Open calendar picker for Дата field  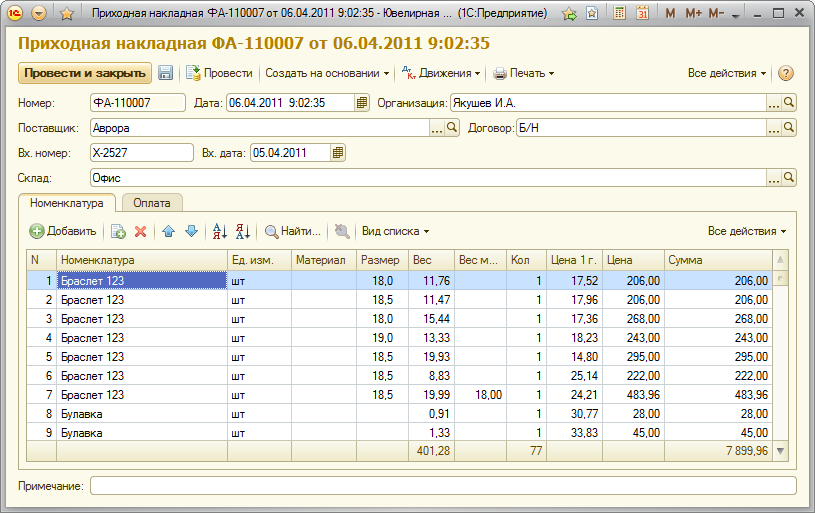362,103
